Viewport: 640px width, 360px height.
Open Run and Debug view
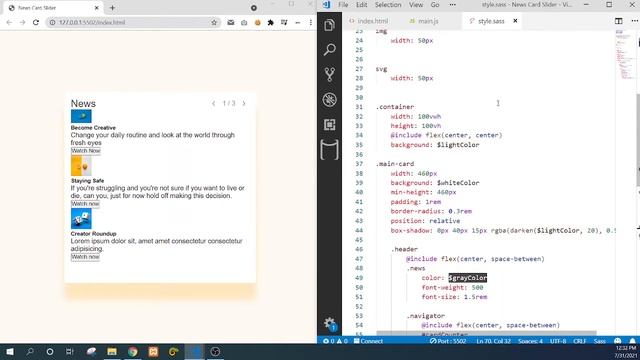329,100
